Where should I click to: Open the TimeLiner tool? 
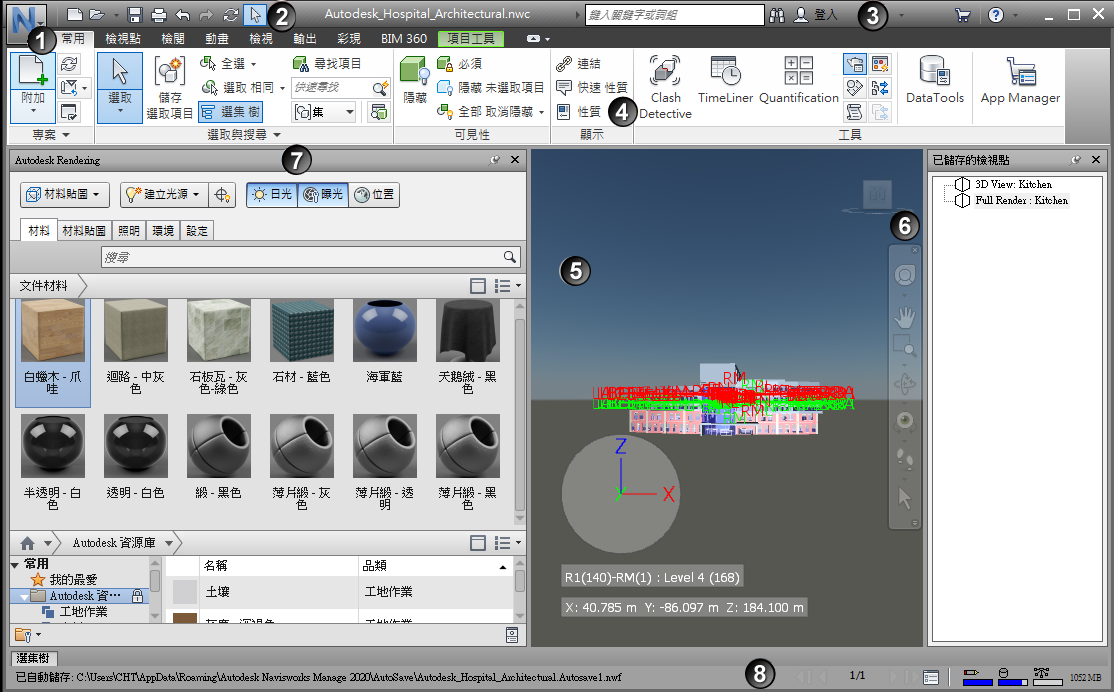tap(725, 80)
